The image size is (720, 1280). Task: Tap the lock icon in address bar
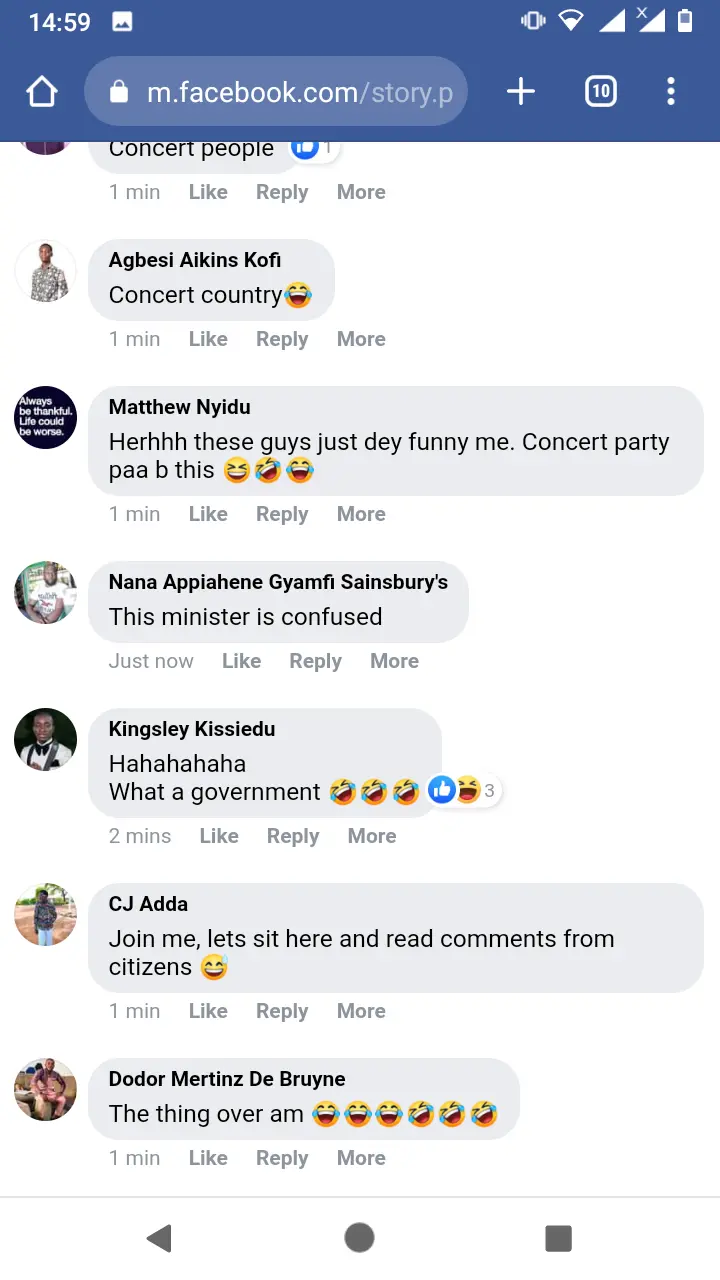[119, 93]
